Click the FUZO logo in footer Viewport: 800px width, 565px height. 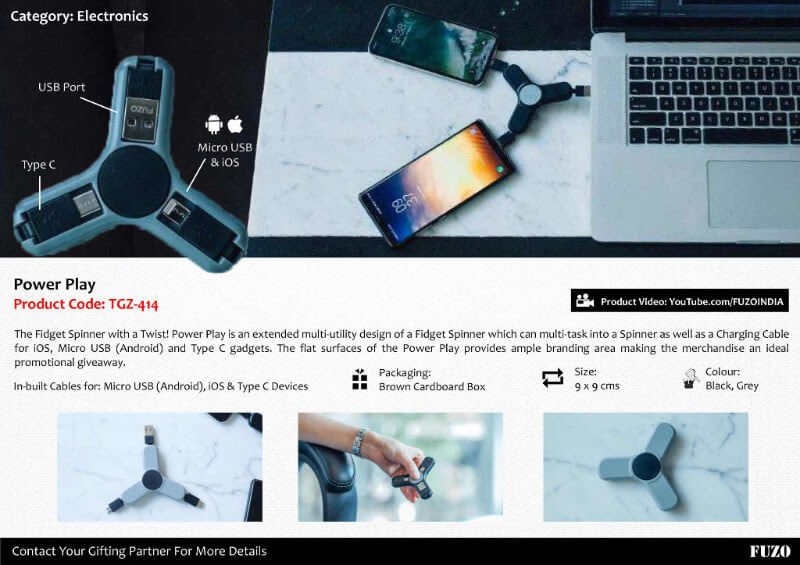pyautogui.click(x=770, y=551)
